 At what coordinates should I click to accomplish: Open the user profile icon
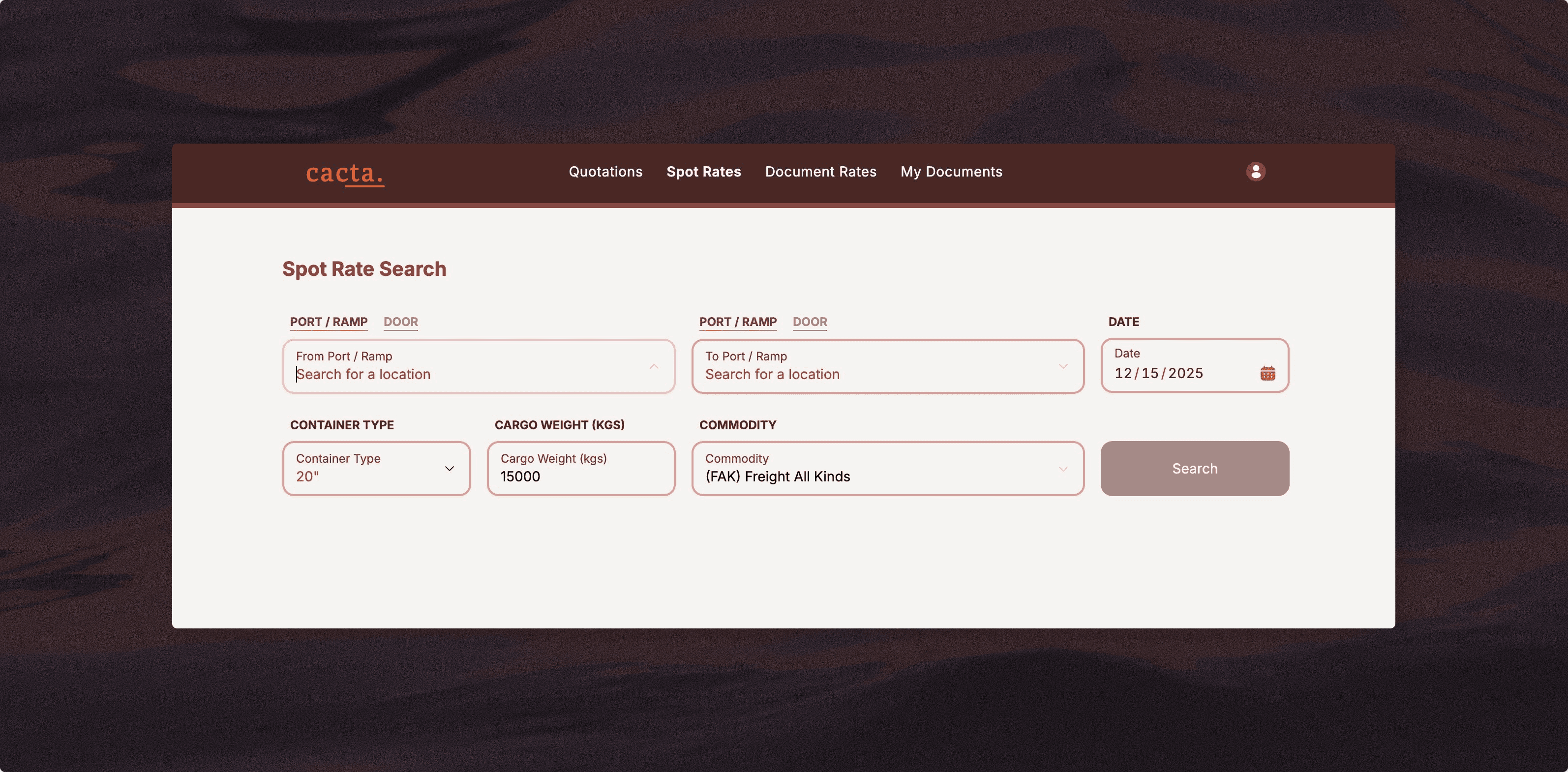point(1255,172)
